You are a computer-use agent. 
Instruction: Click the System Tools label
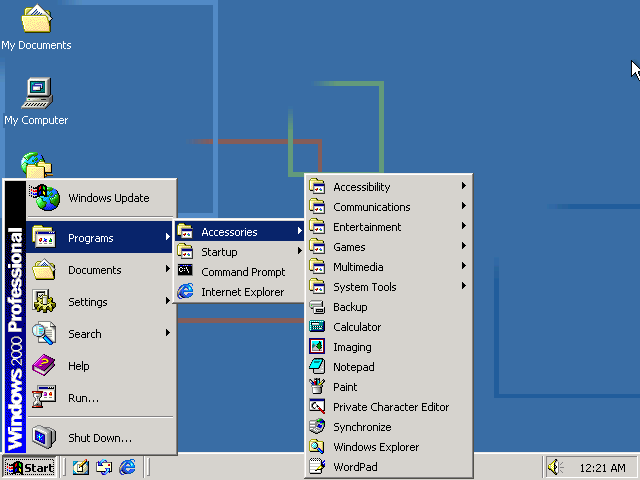(x=364, y=287)
